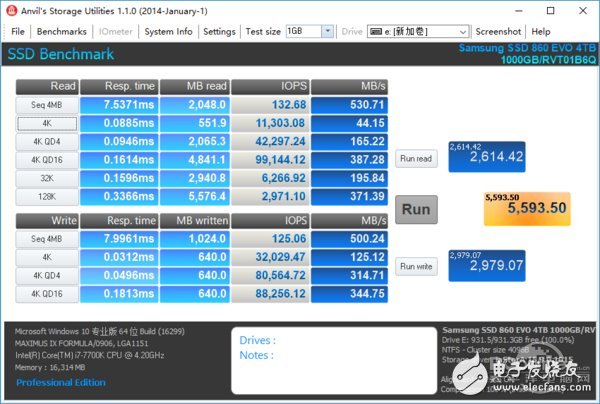Expand the Test size dropdown
The image size is (600, 404).
pyautogui.click(x=327, y=32)
